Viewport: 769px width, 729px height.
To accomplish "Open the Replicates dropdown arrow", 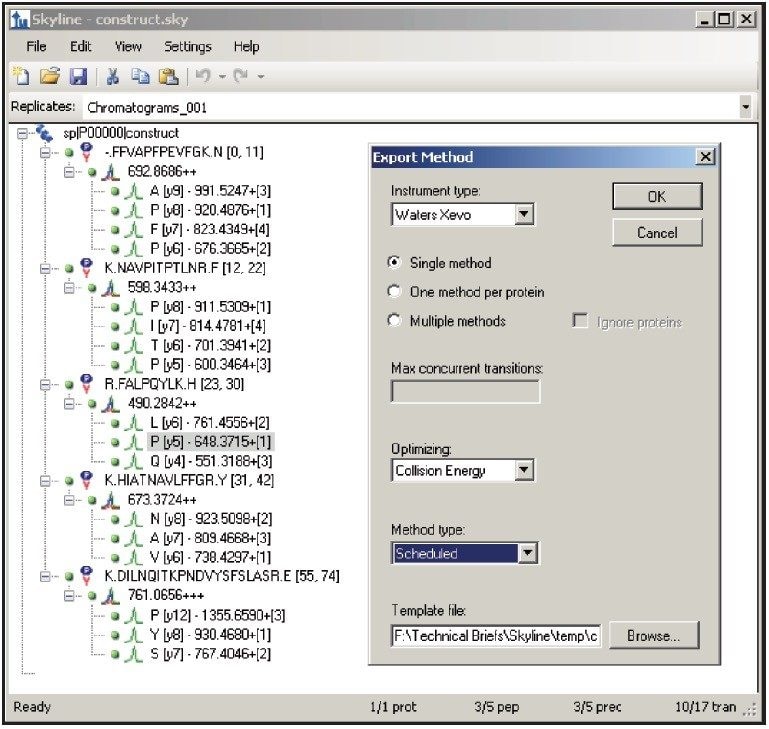I will coord(745,106).
